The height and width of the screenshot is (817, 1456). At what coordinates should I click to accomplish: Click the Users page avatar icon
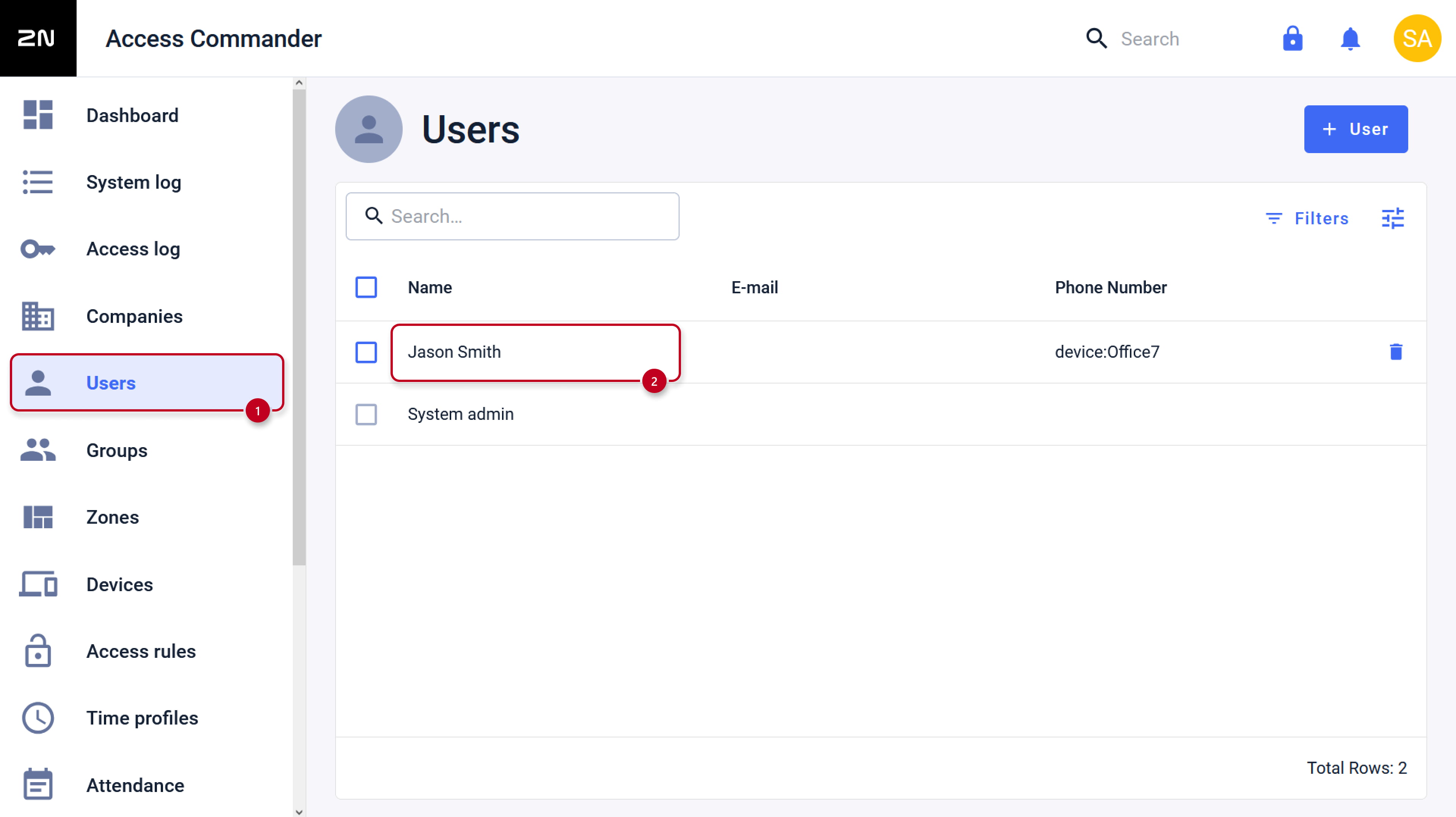coord(369,129)
